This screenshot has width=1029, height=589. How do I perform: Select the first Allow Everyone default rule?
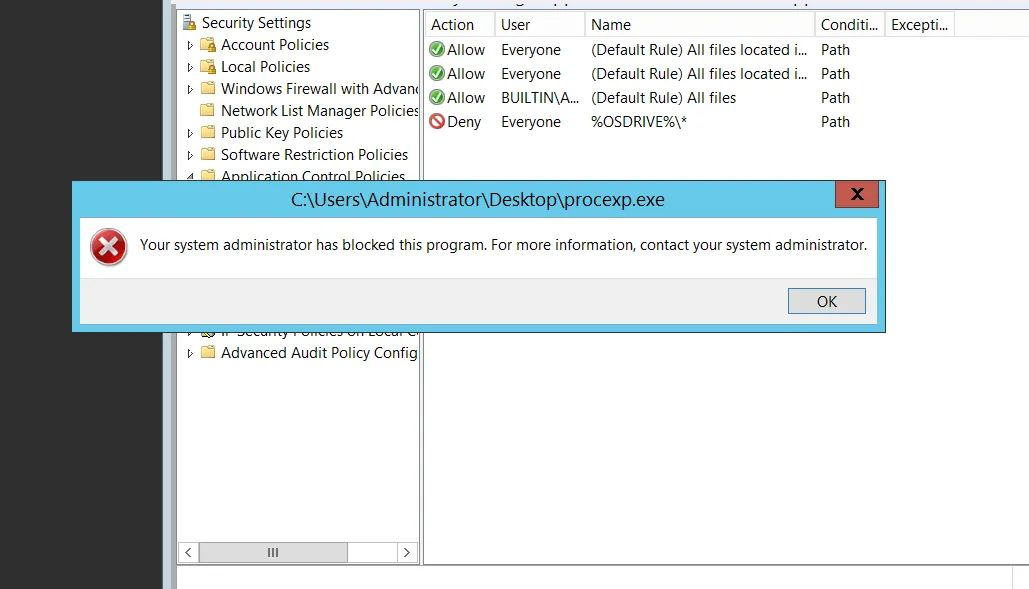640,50
